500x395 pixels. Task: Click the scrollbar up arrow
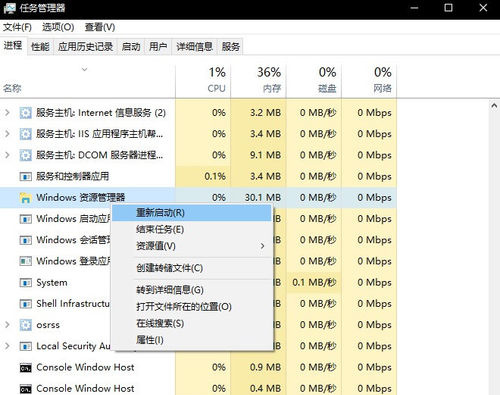[494, 106]
